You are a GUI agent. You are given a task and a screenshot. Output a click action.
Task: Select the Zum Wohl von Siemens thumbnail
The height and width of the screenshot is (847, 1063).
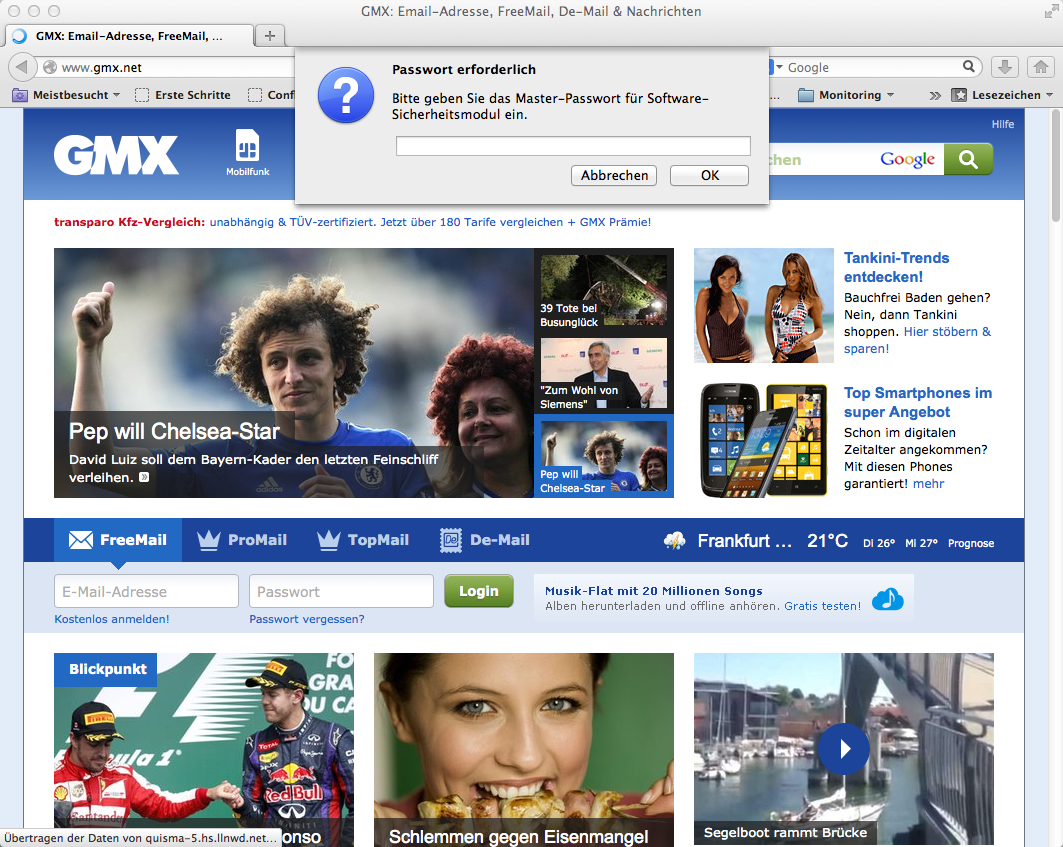tap(603, 374)
